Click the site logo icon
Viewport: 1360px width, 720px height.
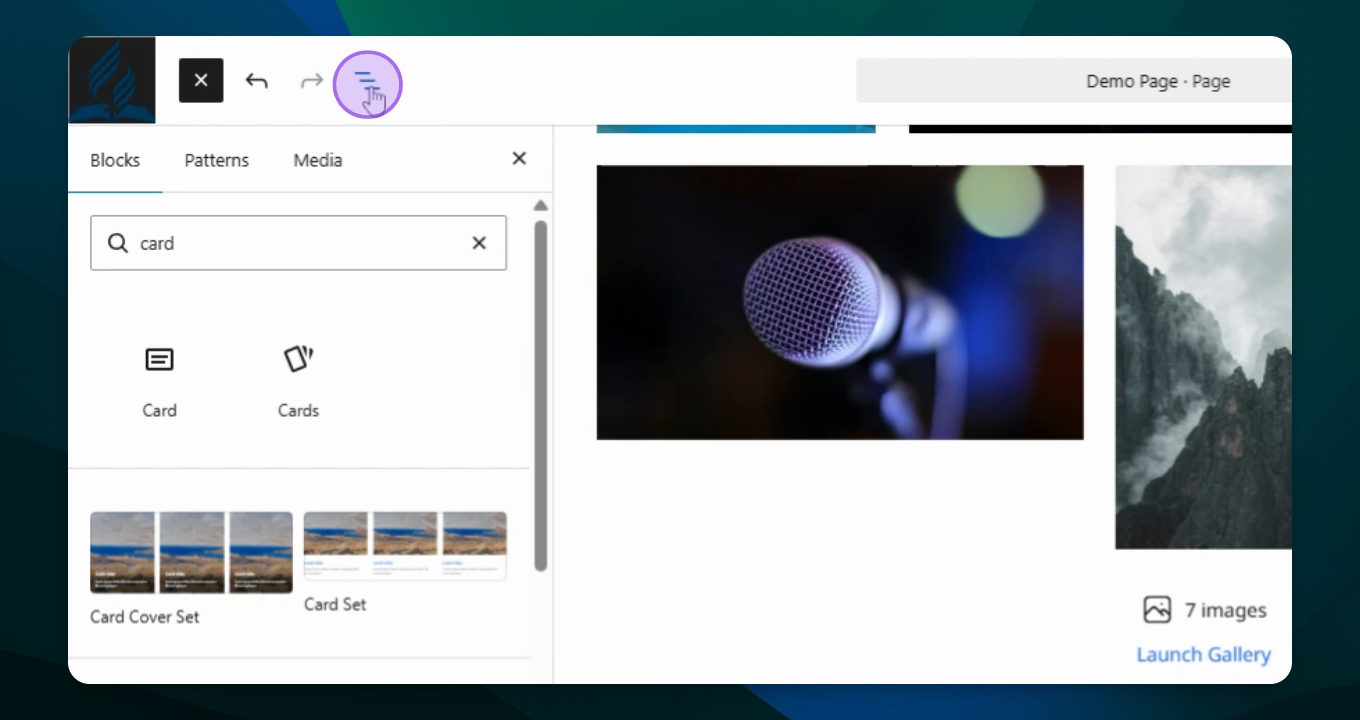click(112, 80)
